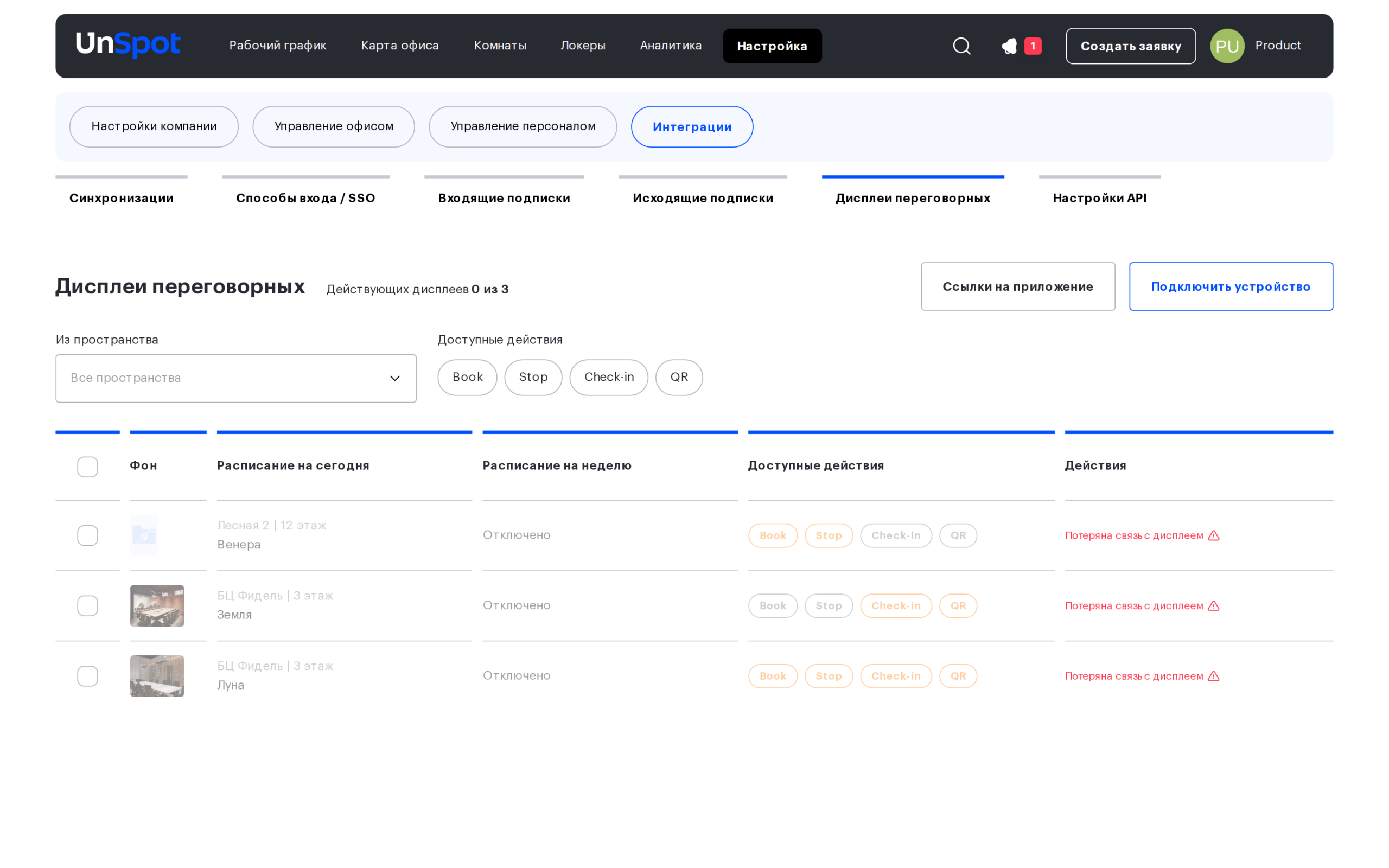
Task: Click Потеряна связь с дисплеем for Луна
Action: coord(1134,676)
